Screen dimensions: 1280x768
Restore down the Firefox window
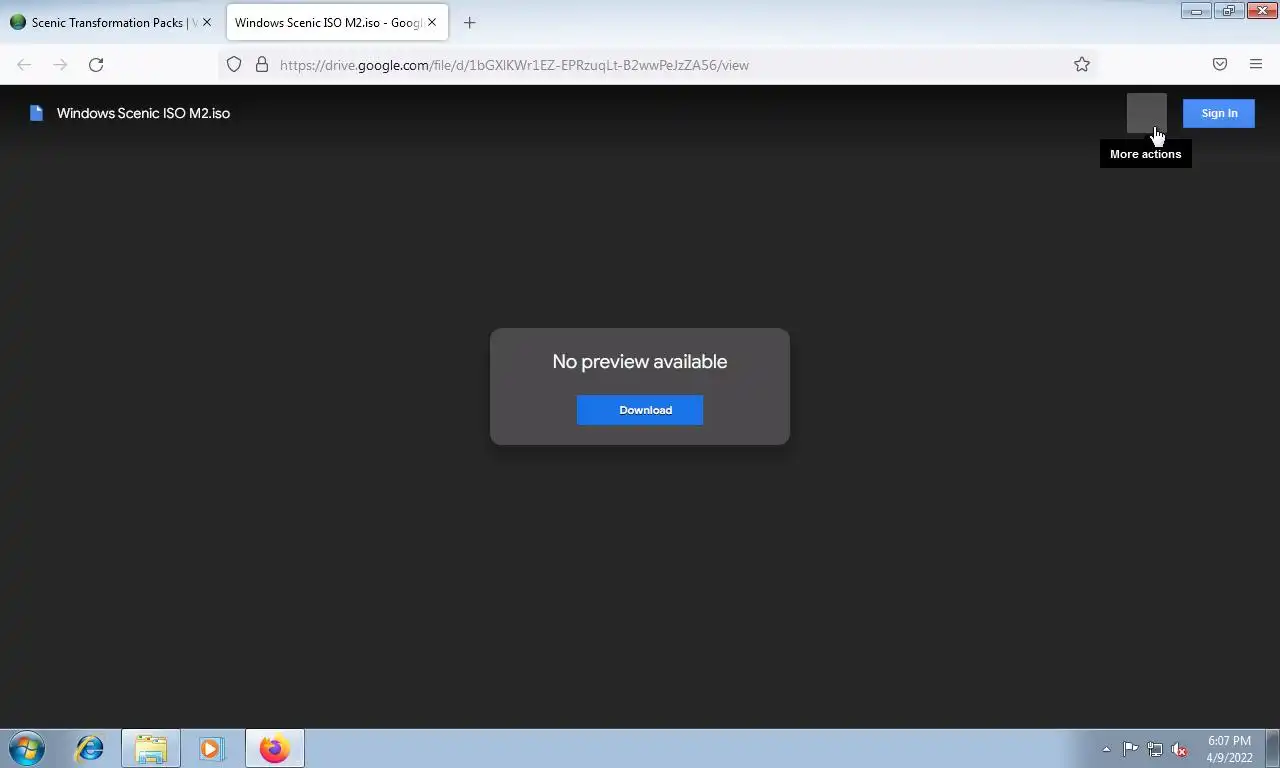[1228, 11]
